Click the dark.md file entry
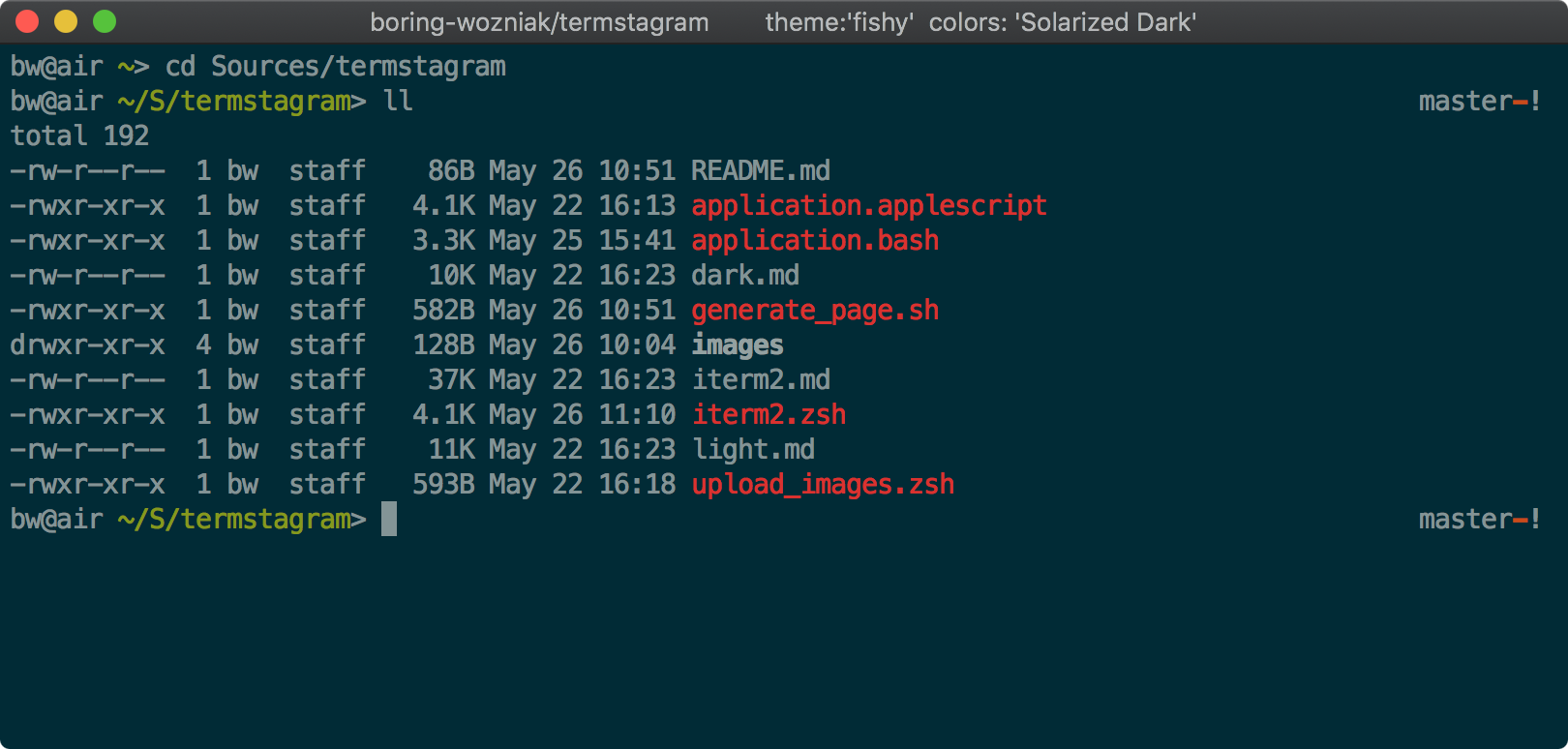This screenshot has width=1568, height=749. tap(744, 276)
